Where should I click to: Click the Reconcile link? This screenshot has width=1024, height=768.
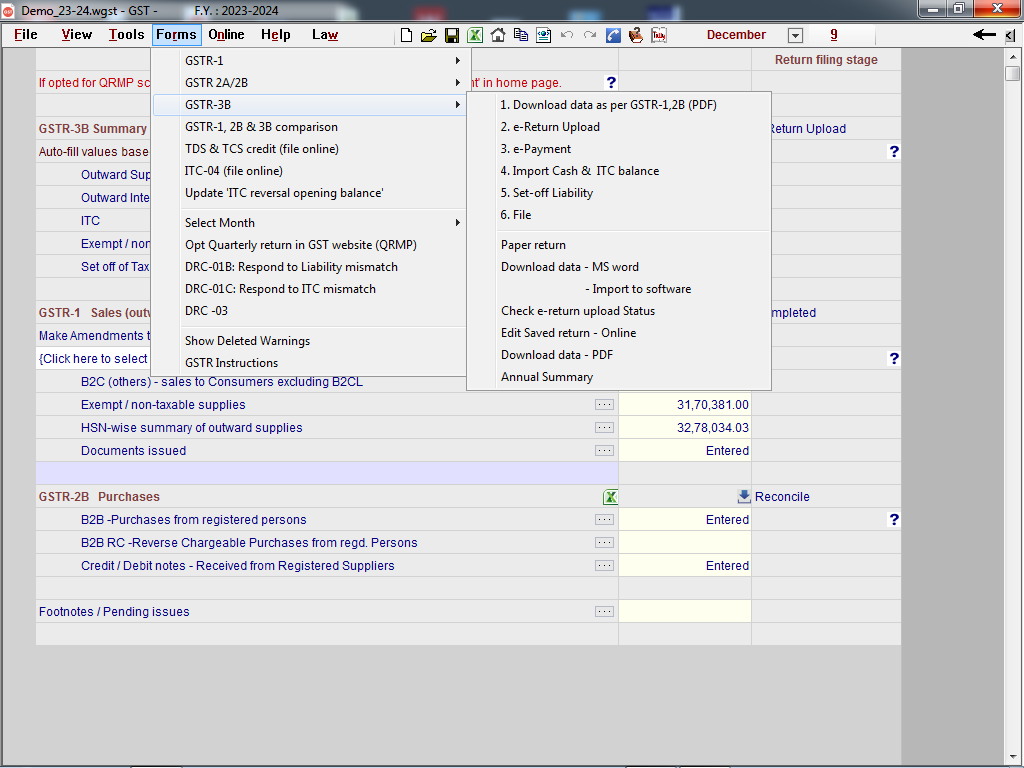(782, 497)
